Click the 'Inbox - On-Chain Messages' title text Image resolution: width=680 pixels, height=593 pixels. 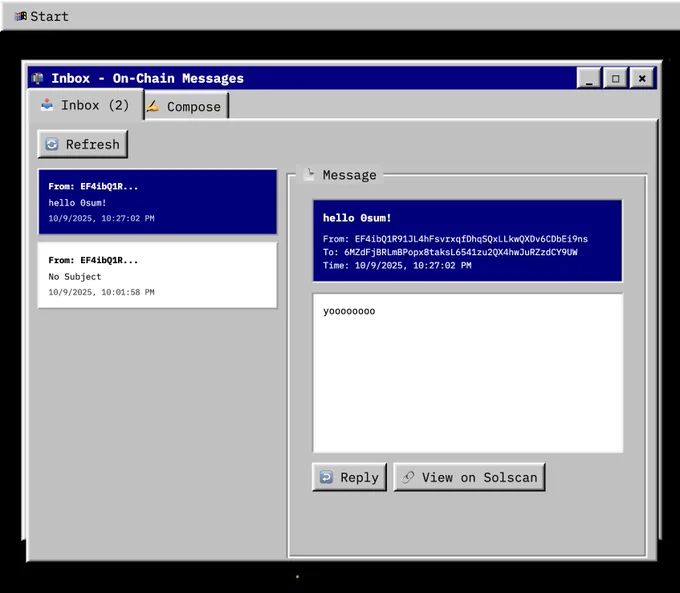point(147,79)
